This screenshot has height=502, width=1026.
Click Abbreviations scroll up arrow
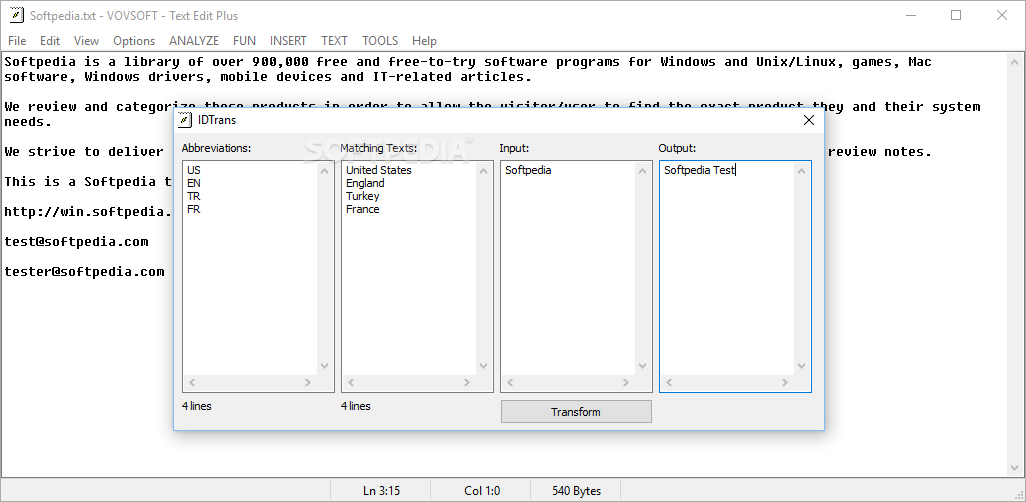325,171
